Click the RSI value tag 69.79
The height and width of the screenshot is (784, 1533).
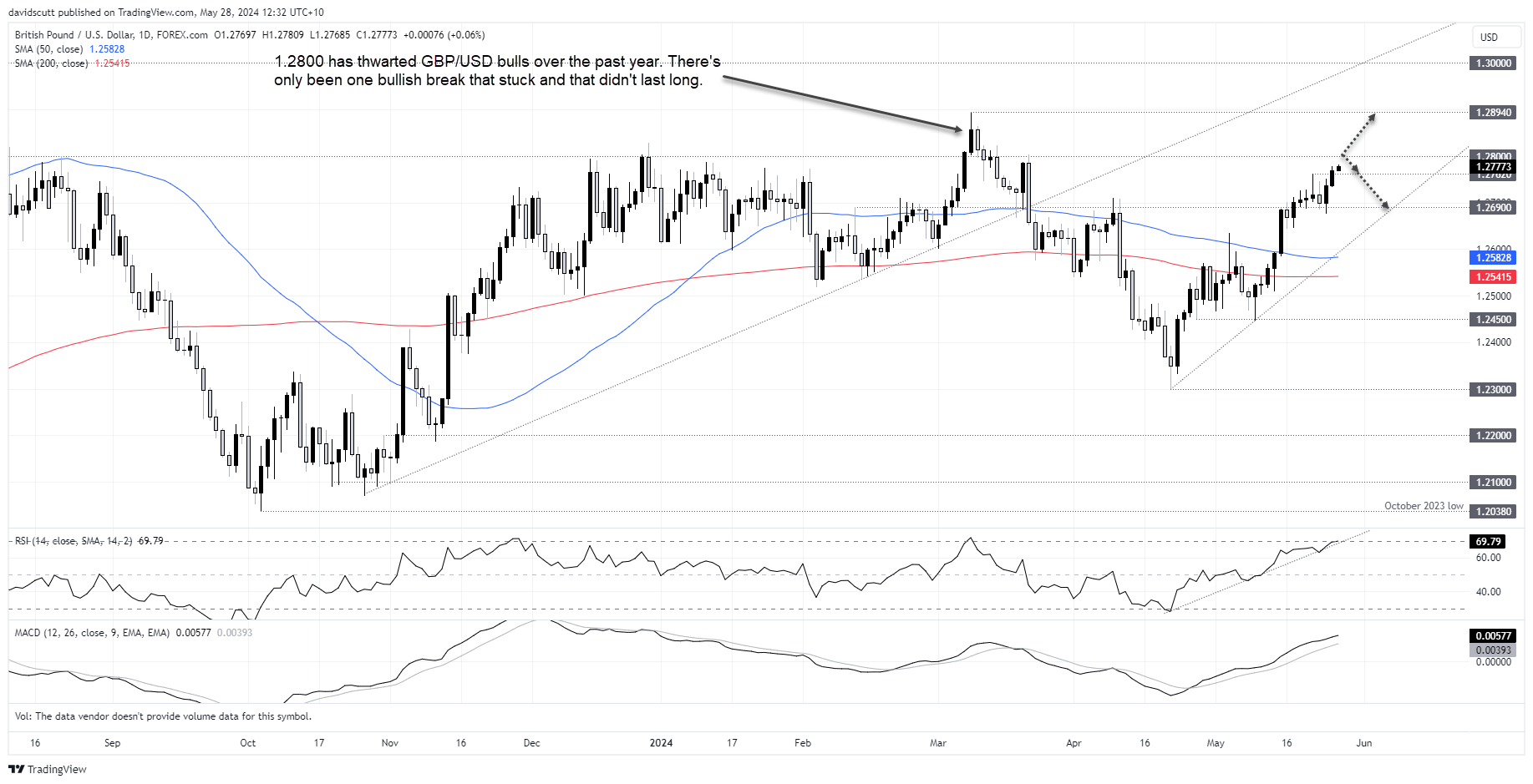click(1488, 542)
